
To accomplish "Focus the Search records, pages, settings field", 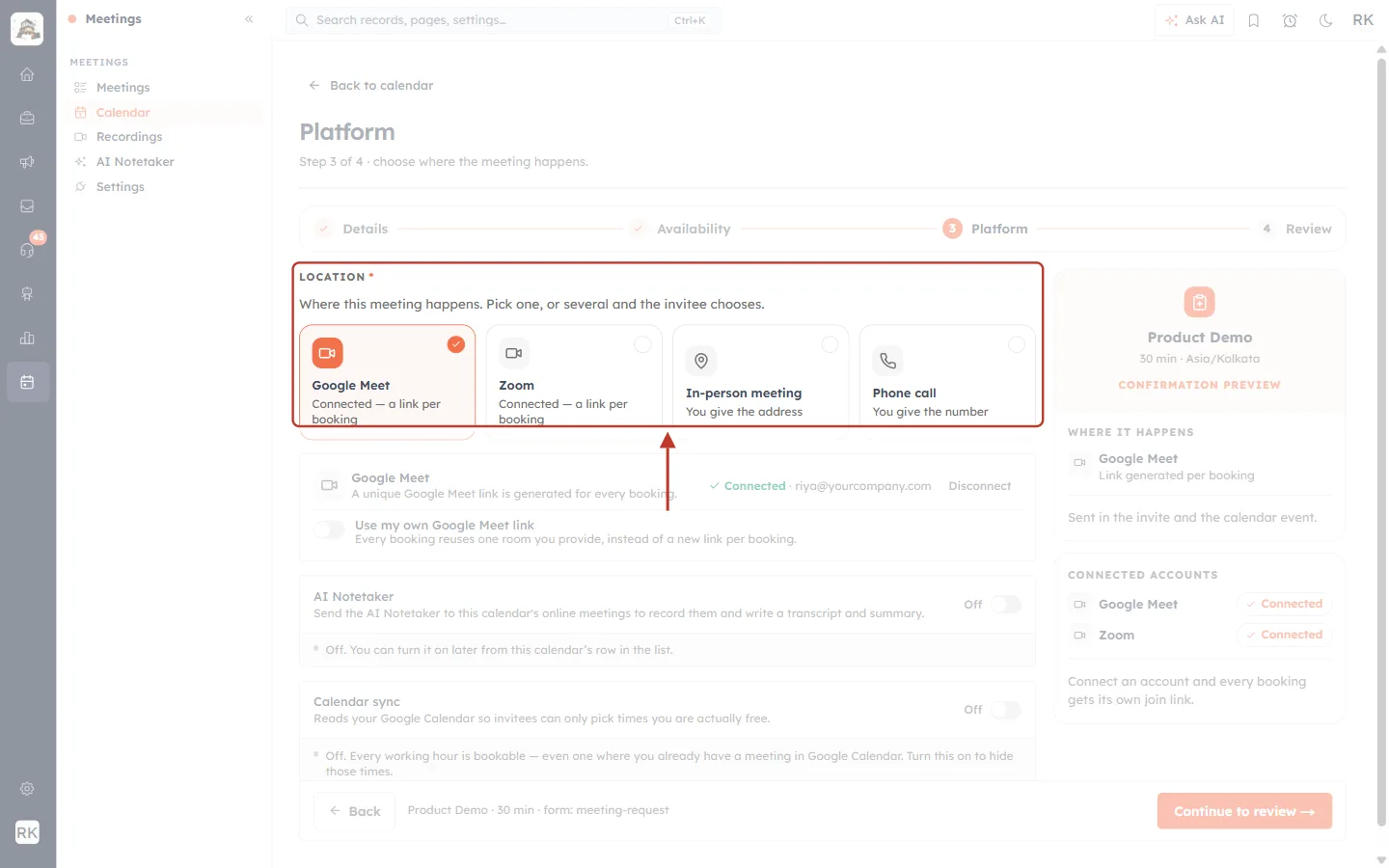I will (504, 20).
